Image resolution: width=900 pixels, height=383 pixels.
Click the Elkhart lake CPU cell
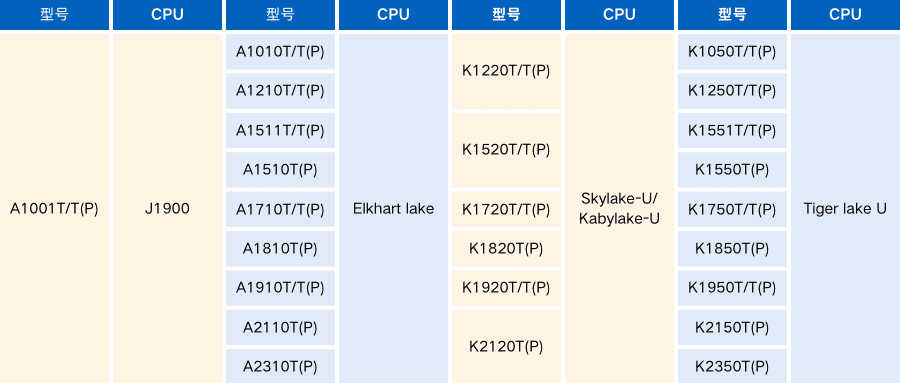coord(393,208)
